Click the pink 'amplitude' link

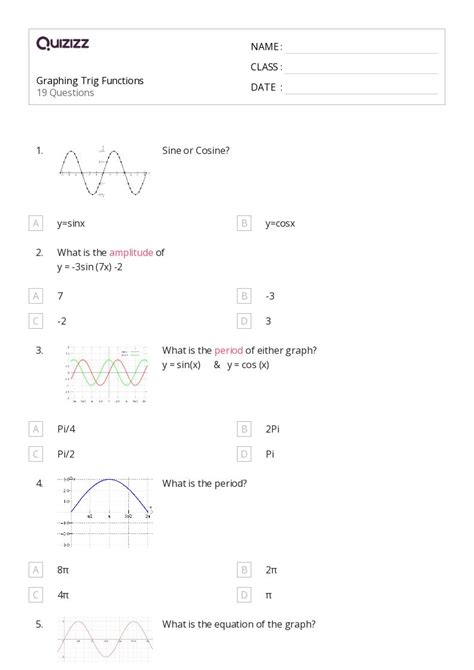tap(131, 253)
